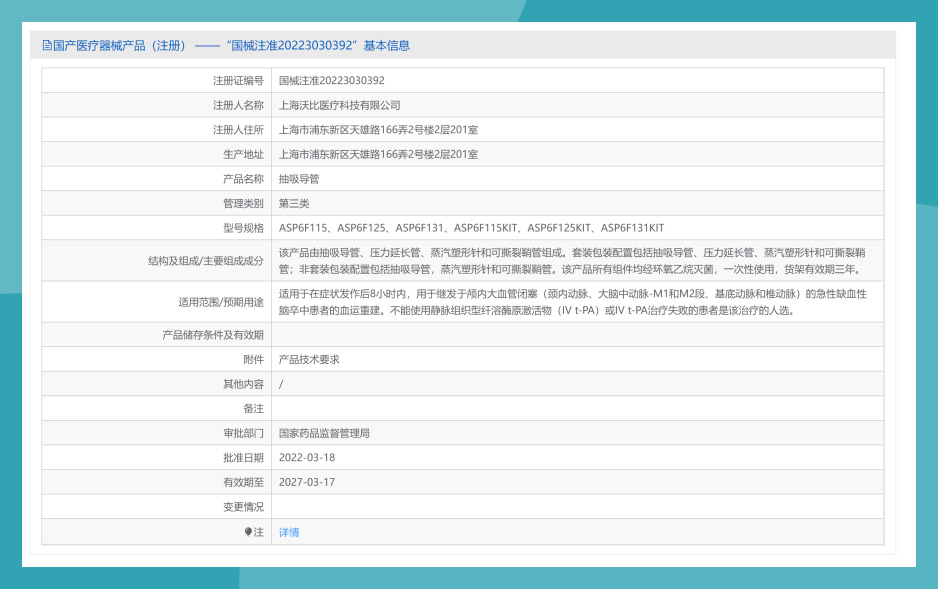The image size is (938, 589).
Task: Select the 生产地址 row label
Action: (243, 154)
